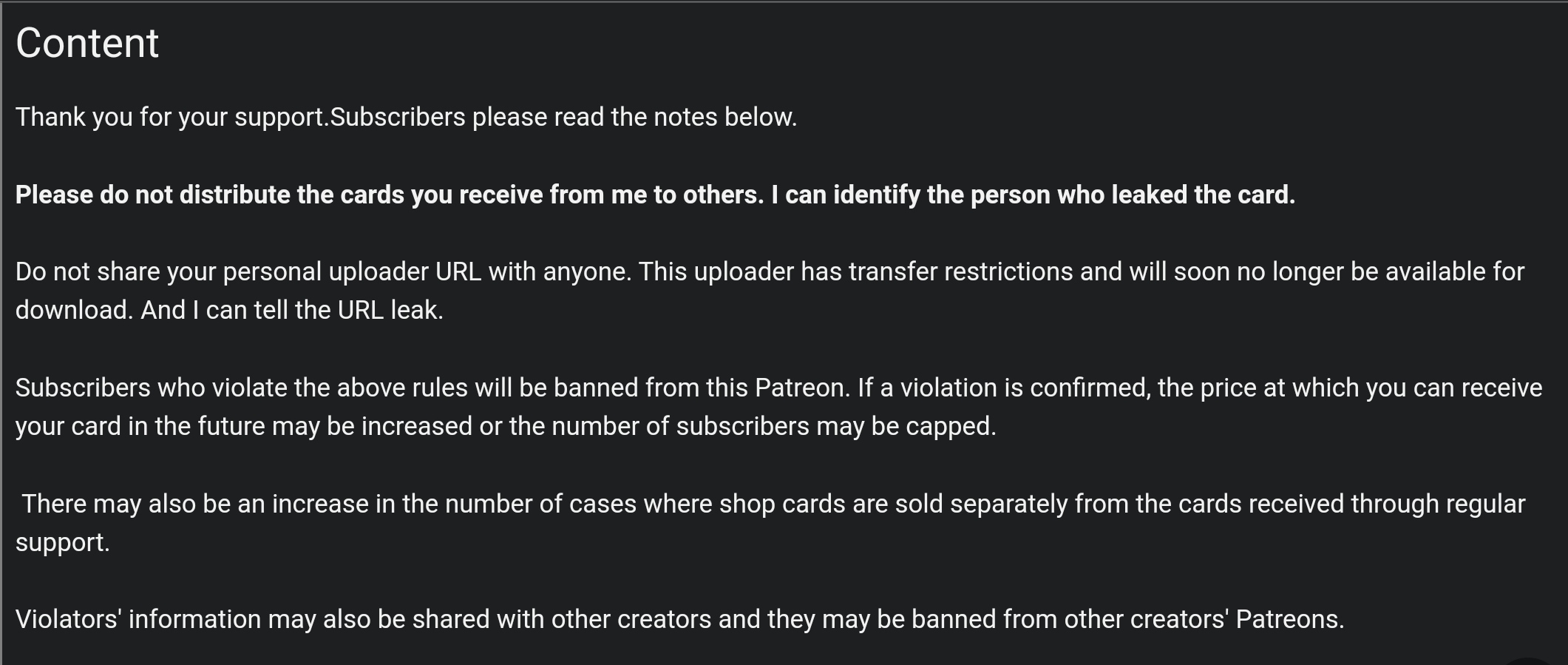The width and height of the screenshot is (1568, 665).
Task: Click the "And I can tell the URL leak" sentence
Action: pyautogui.click(x=292, y=310)
